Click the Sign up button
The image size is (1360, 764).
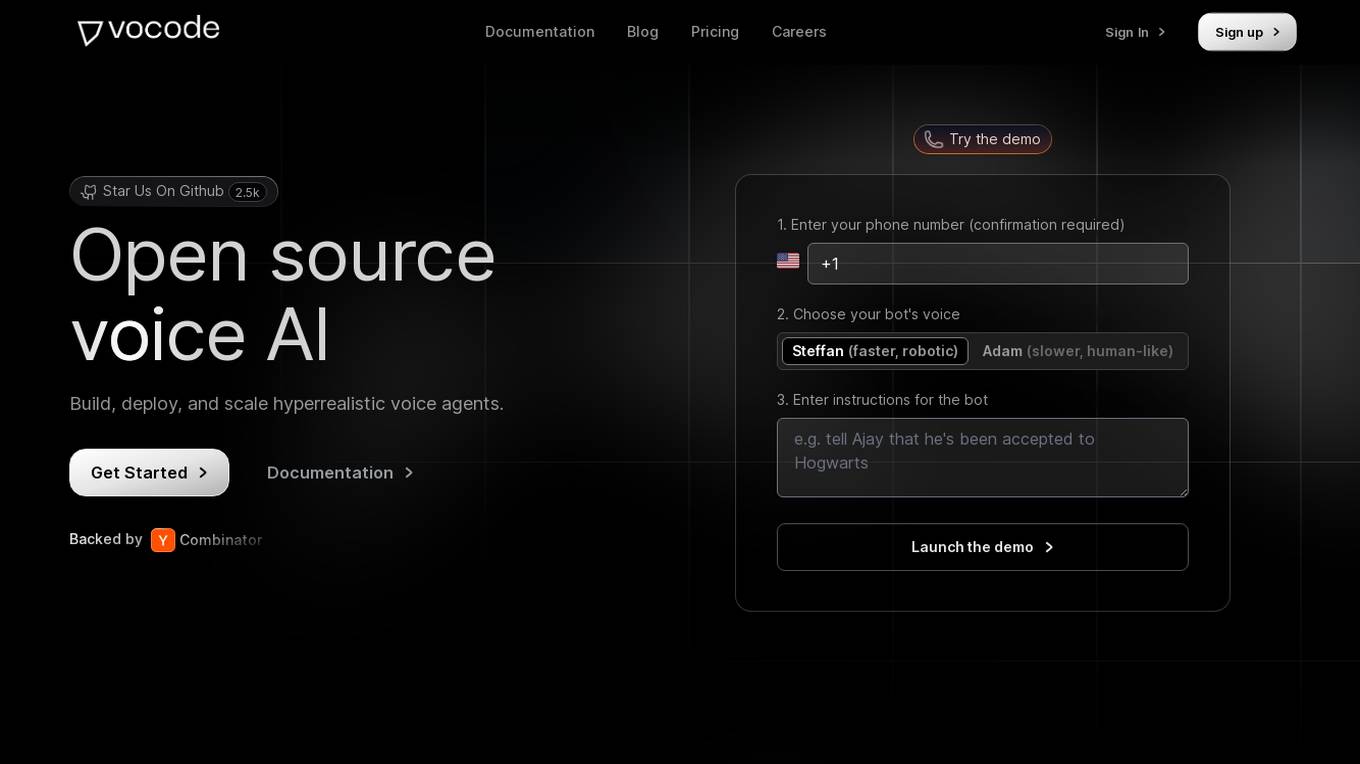(1247, 32)
